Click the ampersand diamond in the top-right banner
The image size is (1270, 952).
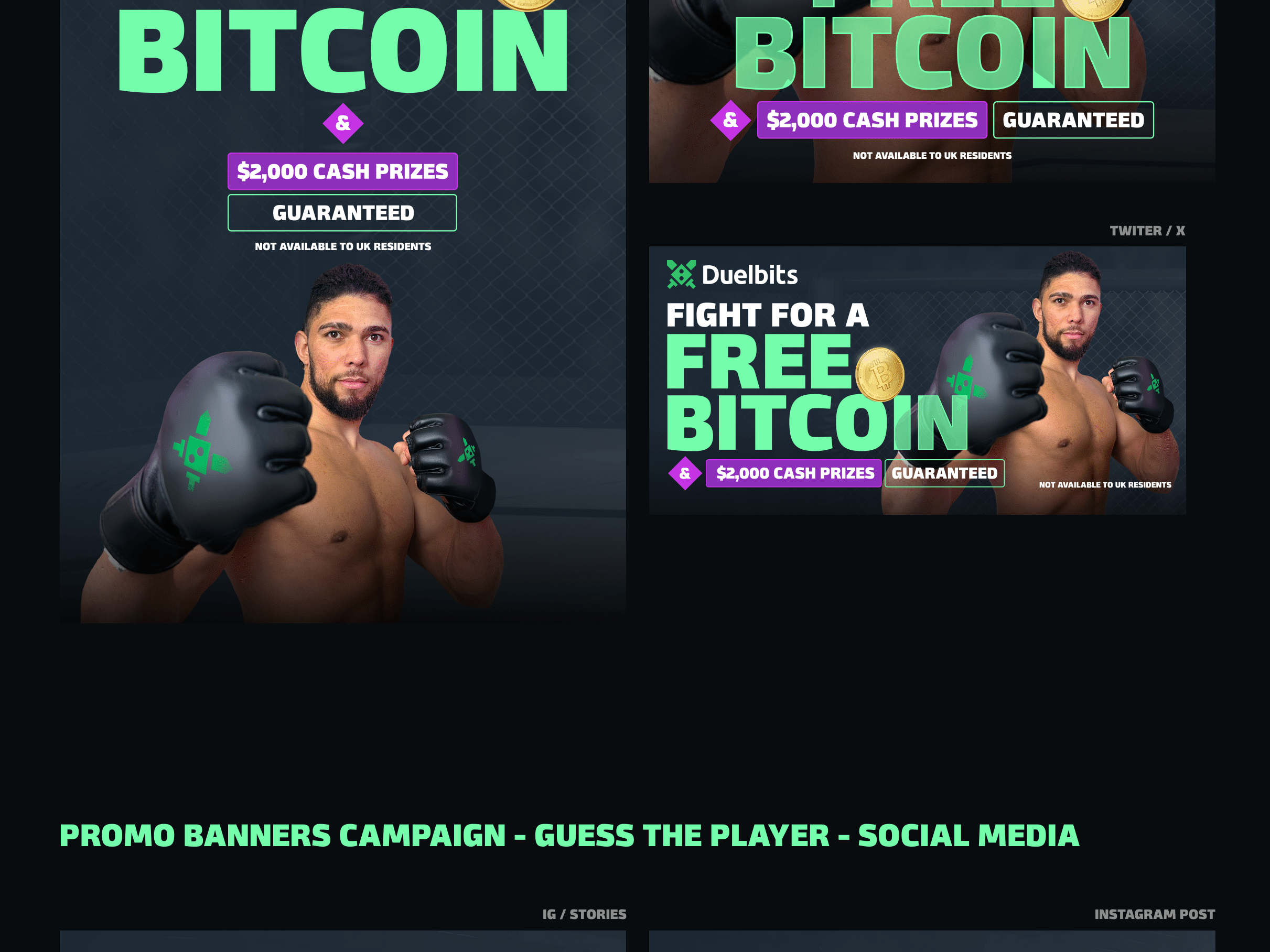point(730,120)
